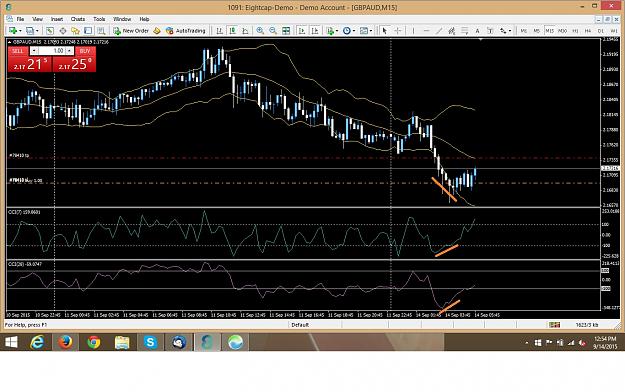The height and width of the screenshot is (392, 625).
Task: Click the Zoom In magnifier icon
Action: click(x=260, y=31)
